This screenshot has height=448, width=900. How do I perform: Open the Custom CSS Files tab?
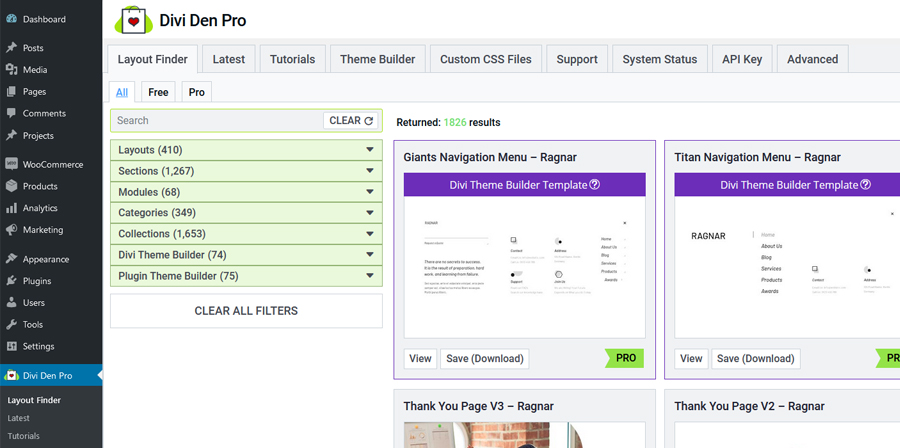486,59
